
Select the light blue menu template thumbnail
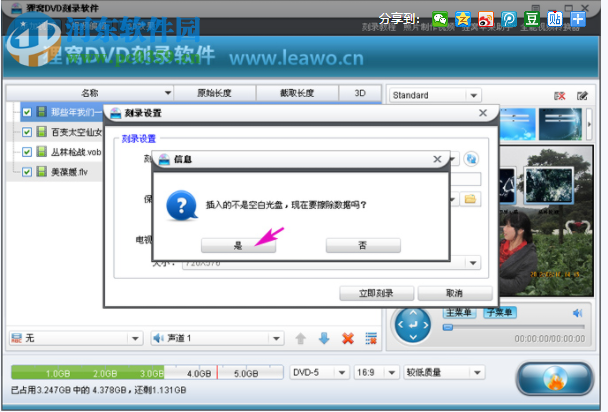518,124
